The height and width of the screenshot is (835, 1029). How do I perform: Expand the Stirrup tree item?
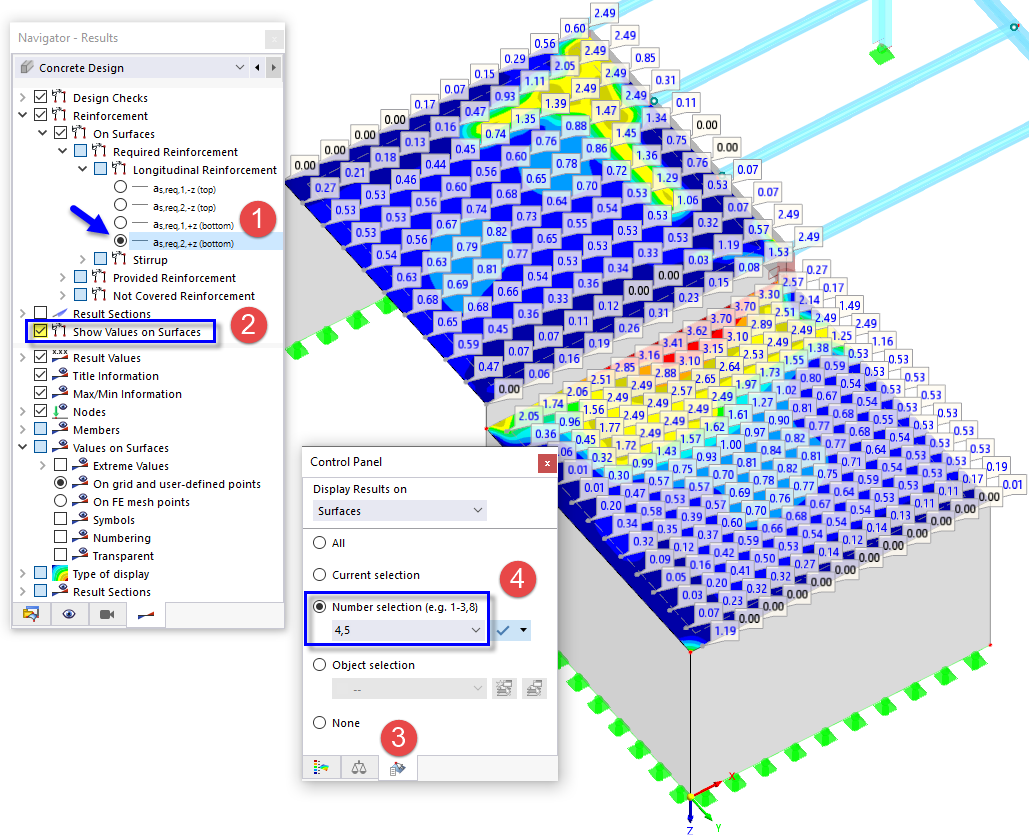pyautogui.click(x=82, y=259)
